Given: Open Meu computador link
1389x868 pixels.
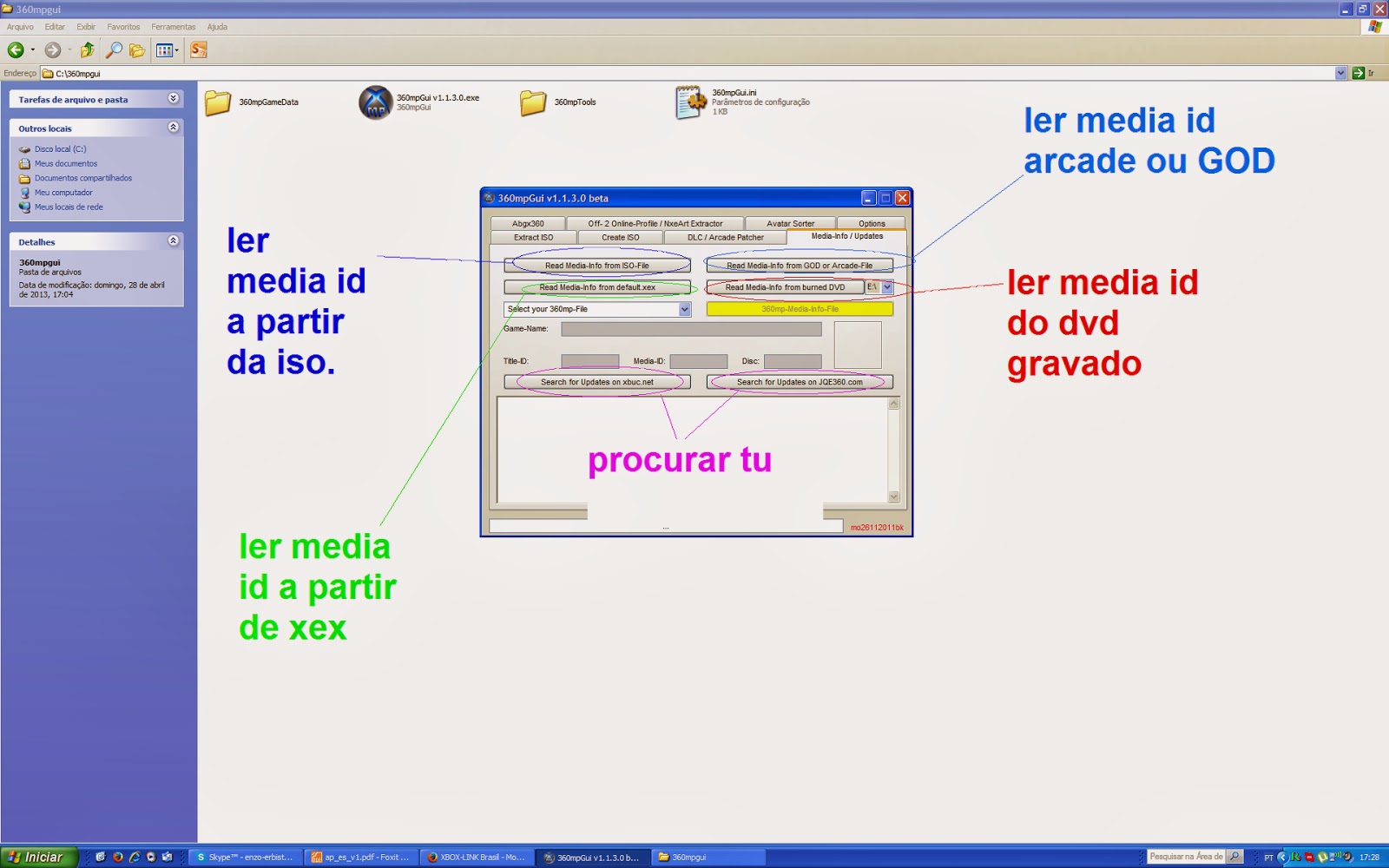Looking at the screenshot, I should pyautogui.click(x=63, y=193).
